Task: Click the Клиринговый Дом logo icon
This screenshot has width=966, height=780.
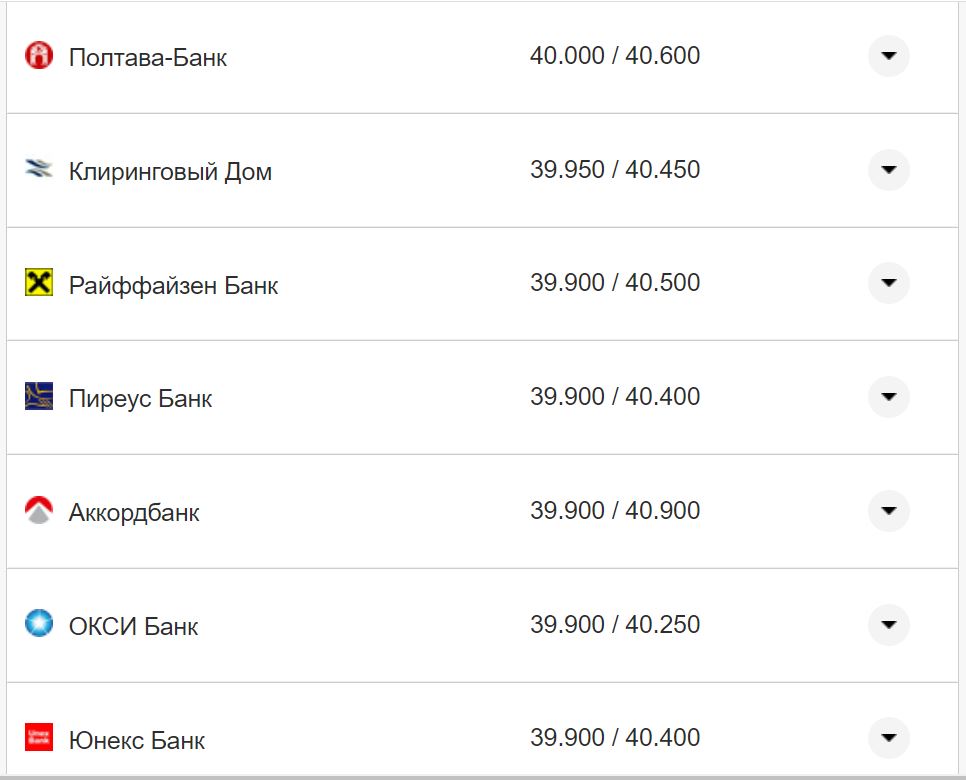Action: point(38,170)
